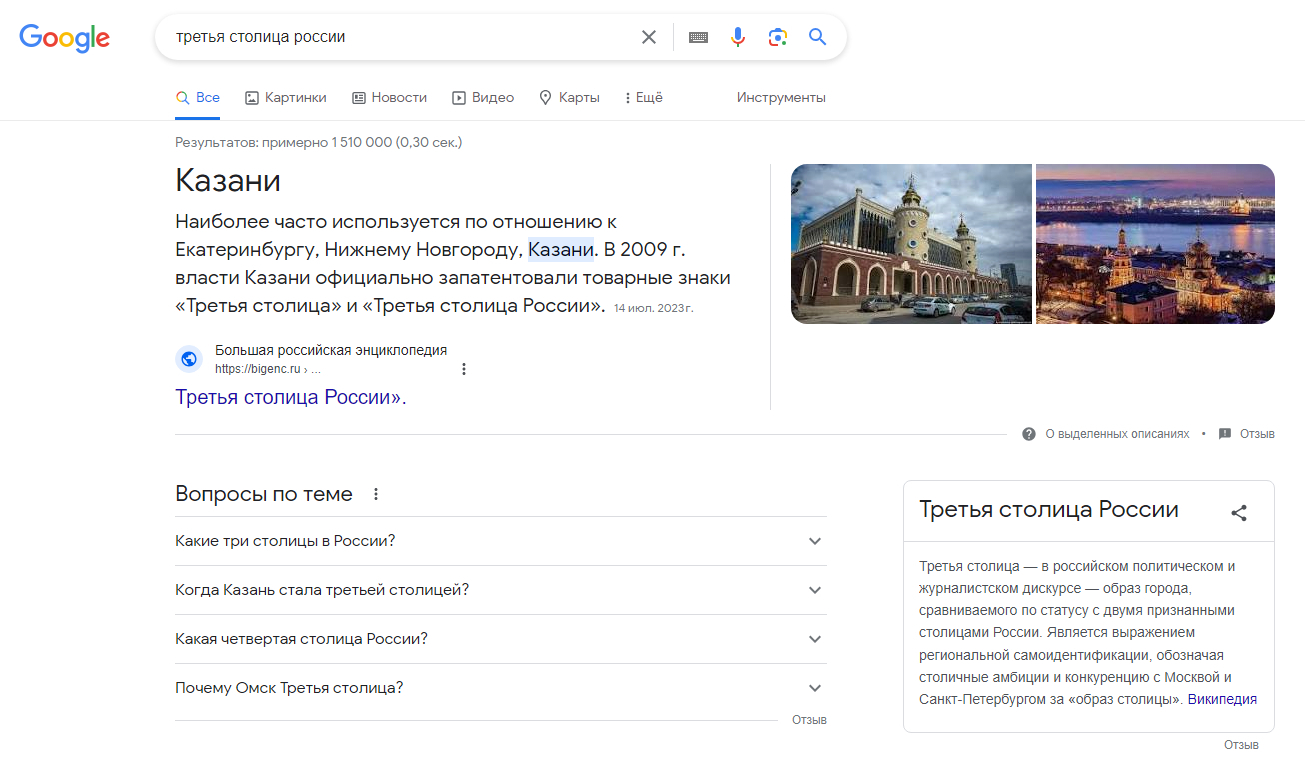Open the 'Третья столица России' result link

[290, 397]
